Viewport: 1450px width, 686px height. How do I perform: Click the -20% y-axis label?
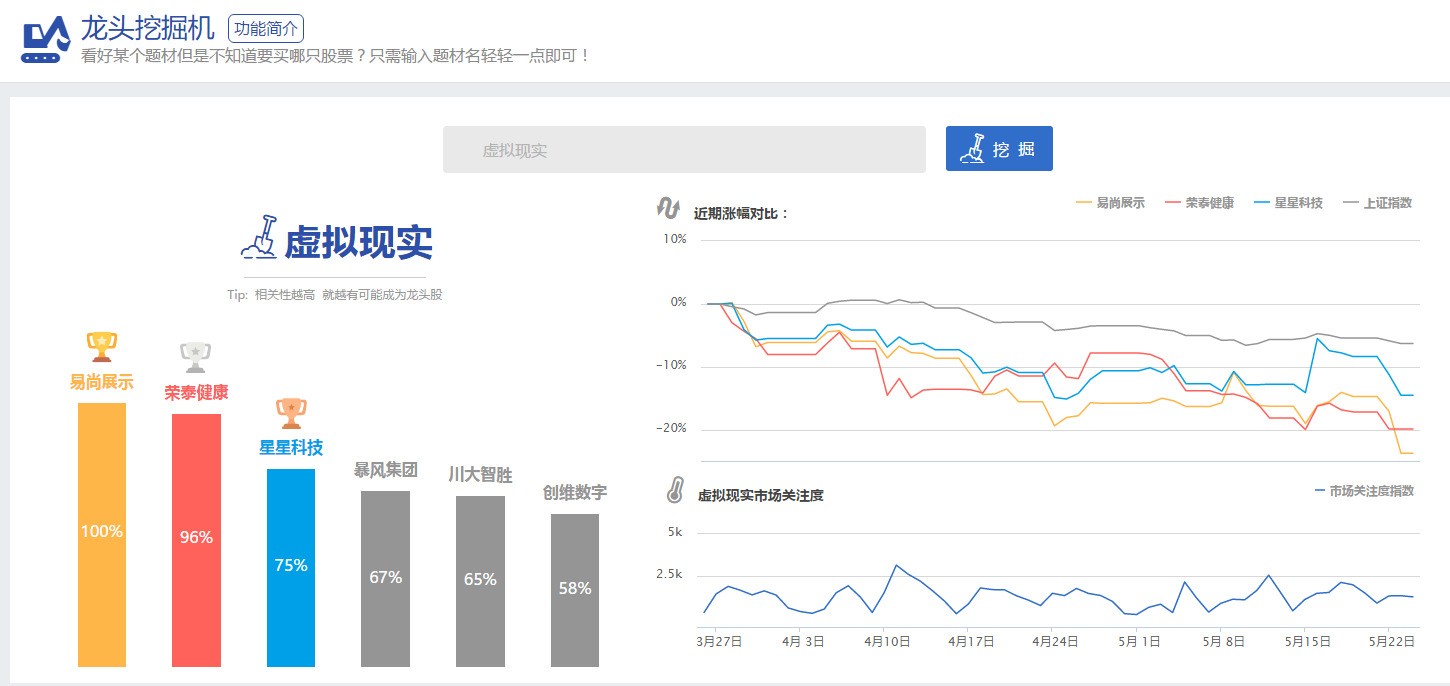[671, 428]
